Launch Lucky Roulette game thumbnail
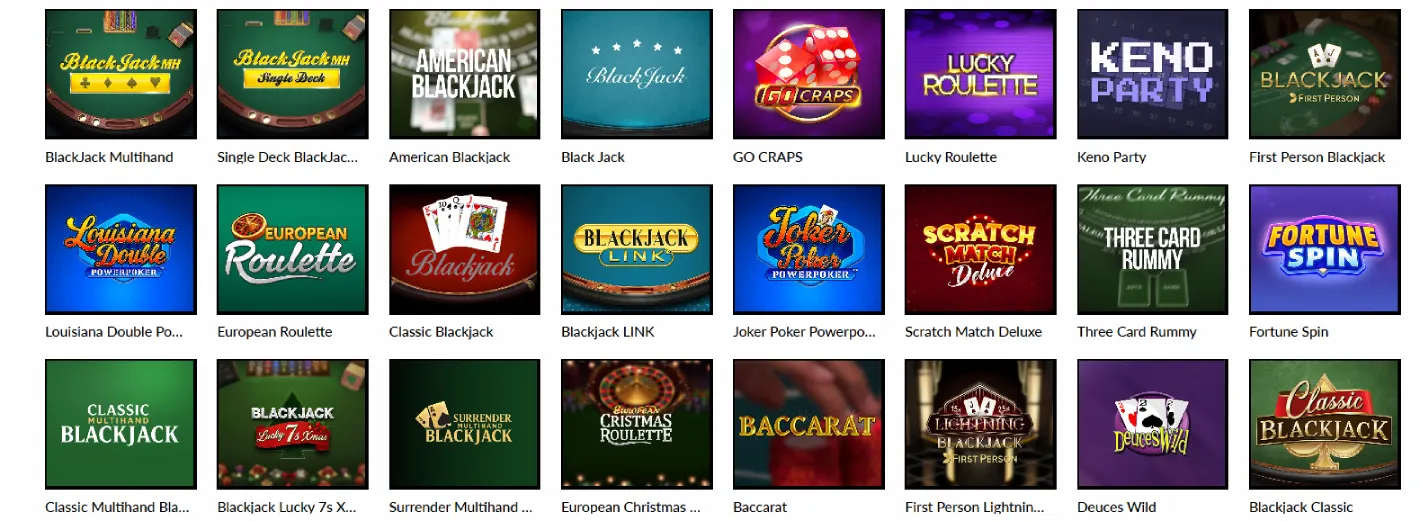 [x=981, y=74]
